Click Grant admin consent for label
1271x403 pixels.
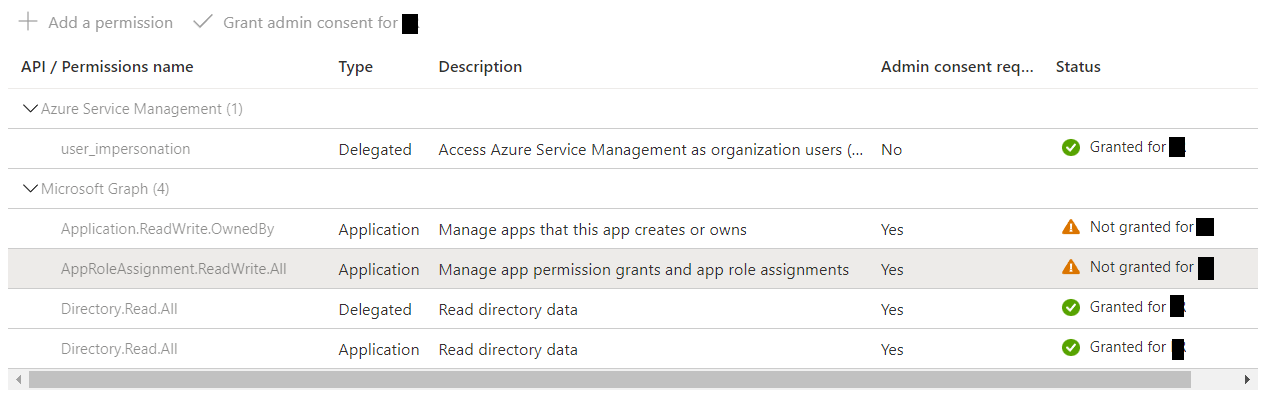[x=310, y=22]
